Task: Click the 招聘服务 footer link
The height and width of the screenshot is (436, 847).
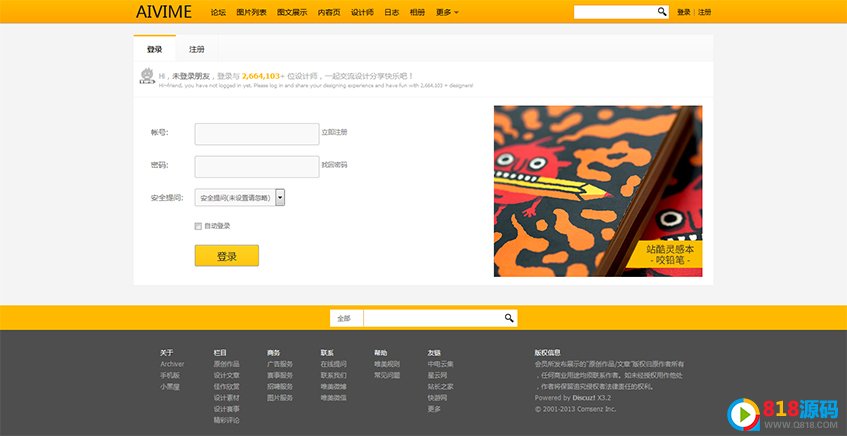Action: pyautogui.click(x=280, y=386)
